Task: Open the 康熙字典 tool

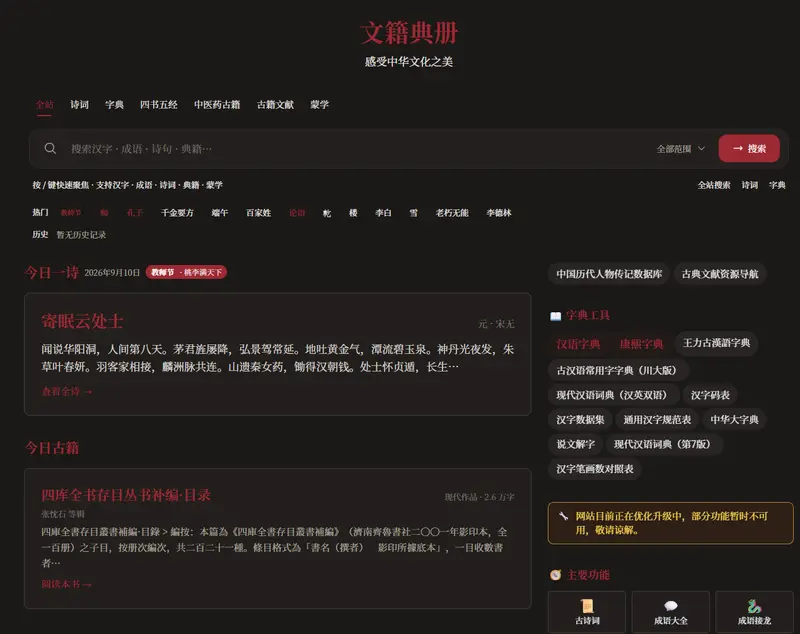Action: 641,344
